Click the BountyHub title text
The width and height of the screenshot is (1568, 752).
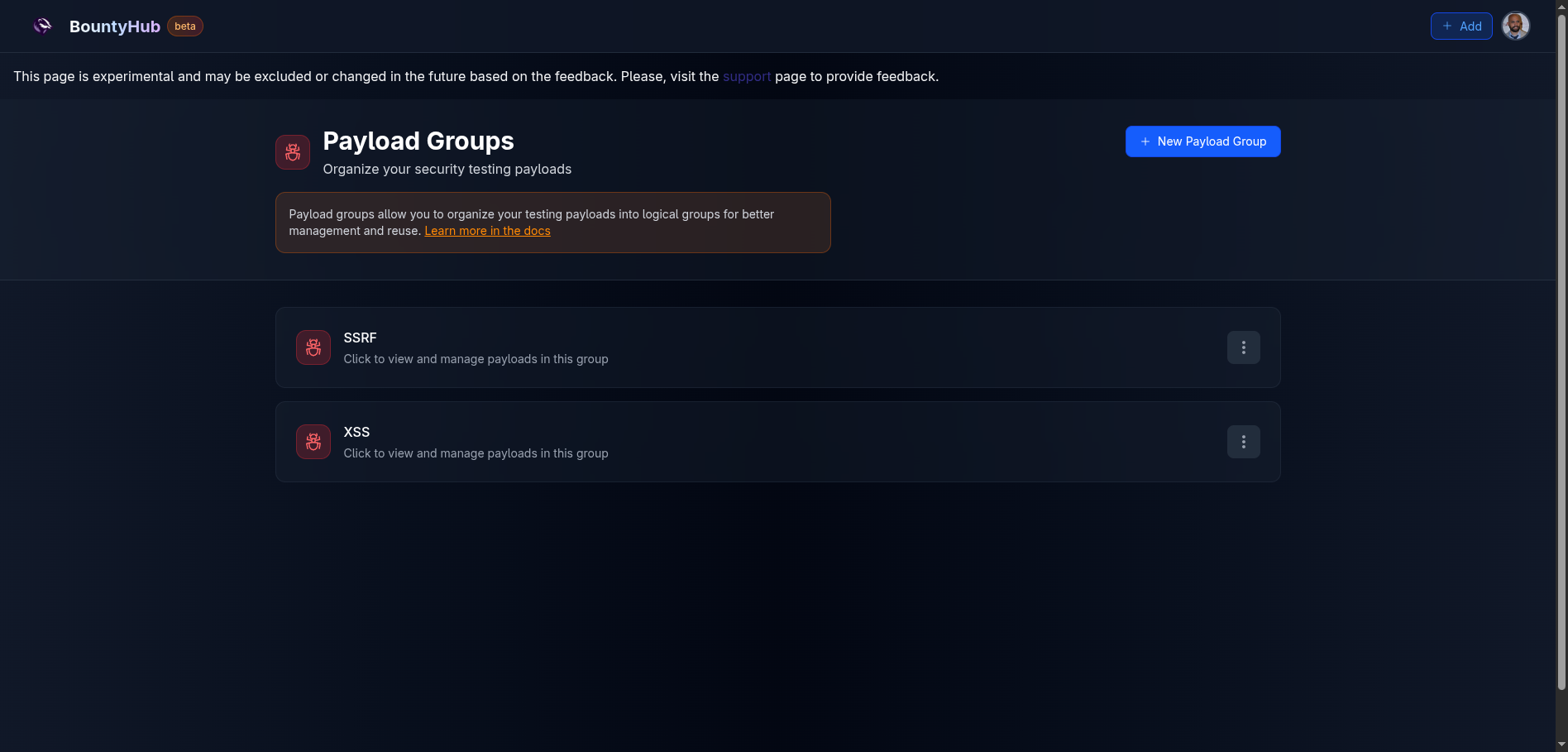point(114,26)
